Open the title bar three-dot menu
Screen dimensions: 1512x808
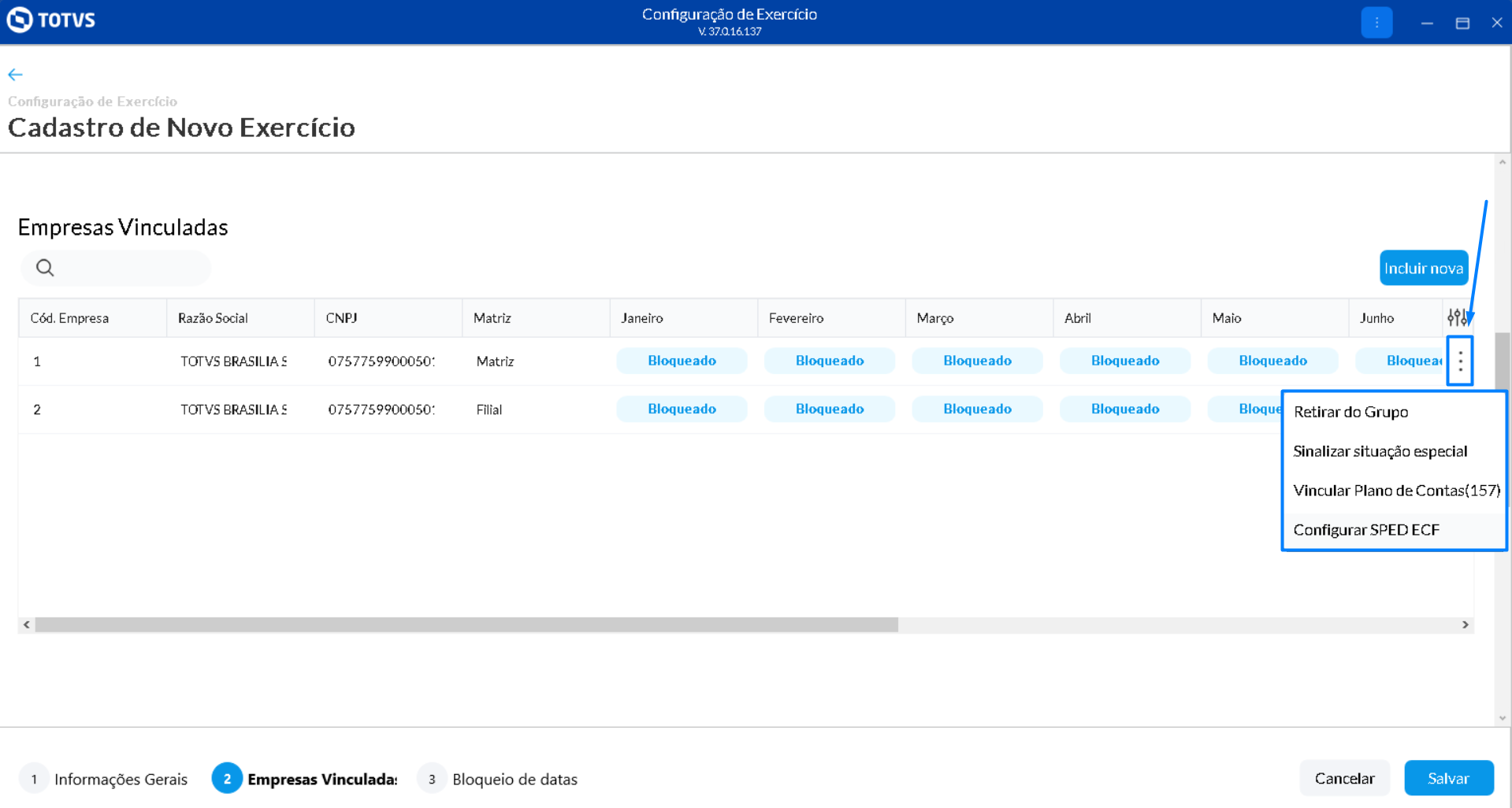[x=1376, y=23]
